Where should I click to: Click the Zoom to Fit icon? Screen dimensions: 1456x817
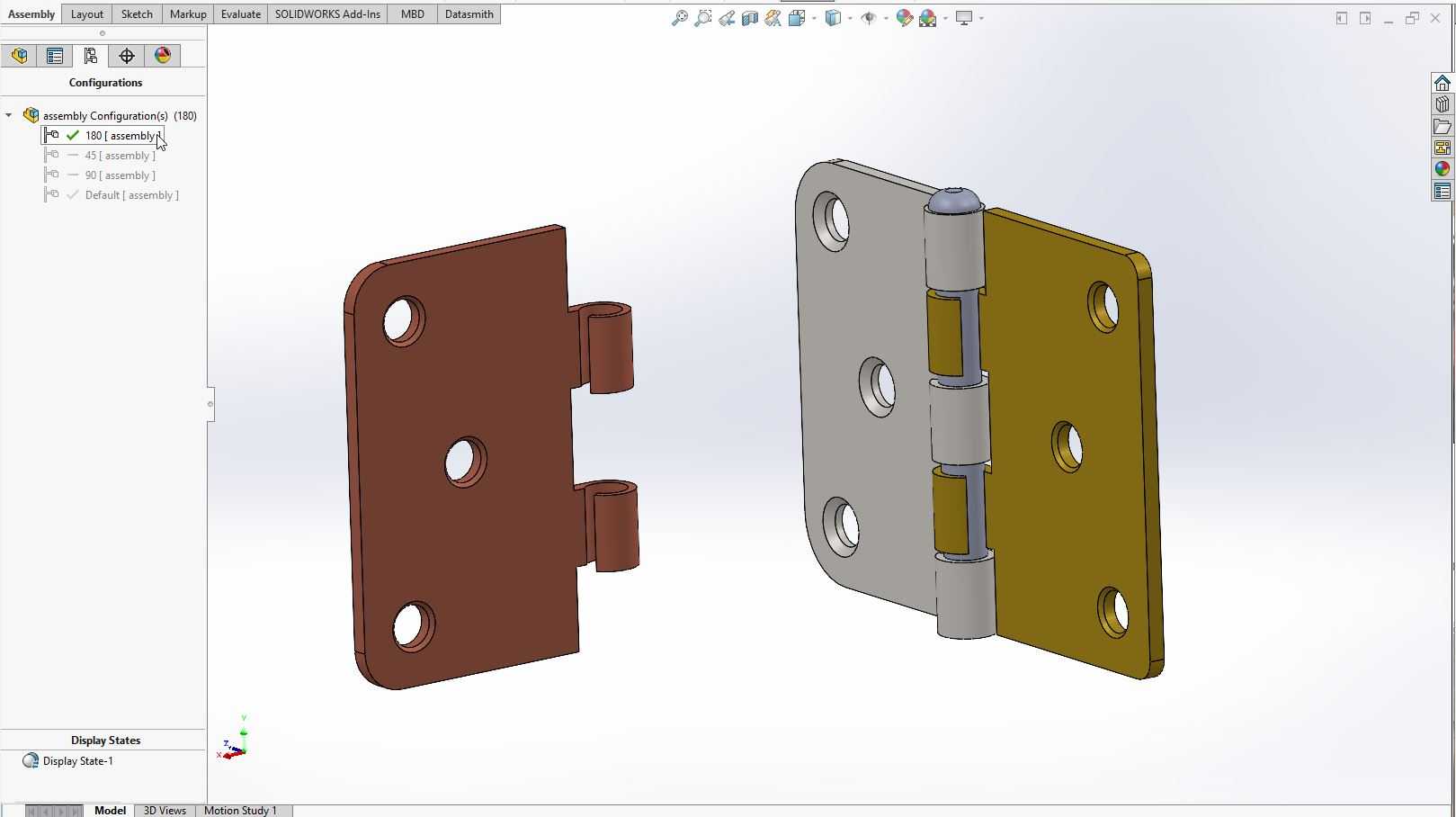(x=680, y=18)
